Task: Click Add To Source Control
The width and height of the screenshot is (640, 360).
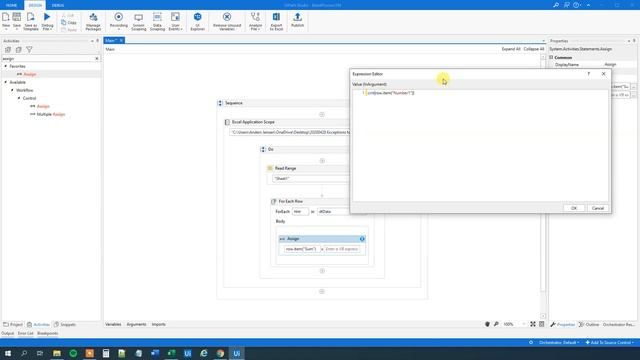Action: 609,342
